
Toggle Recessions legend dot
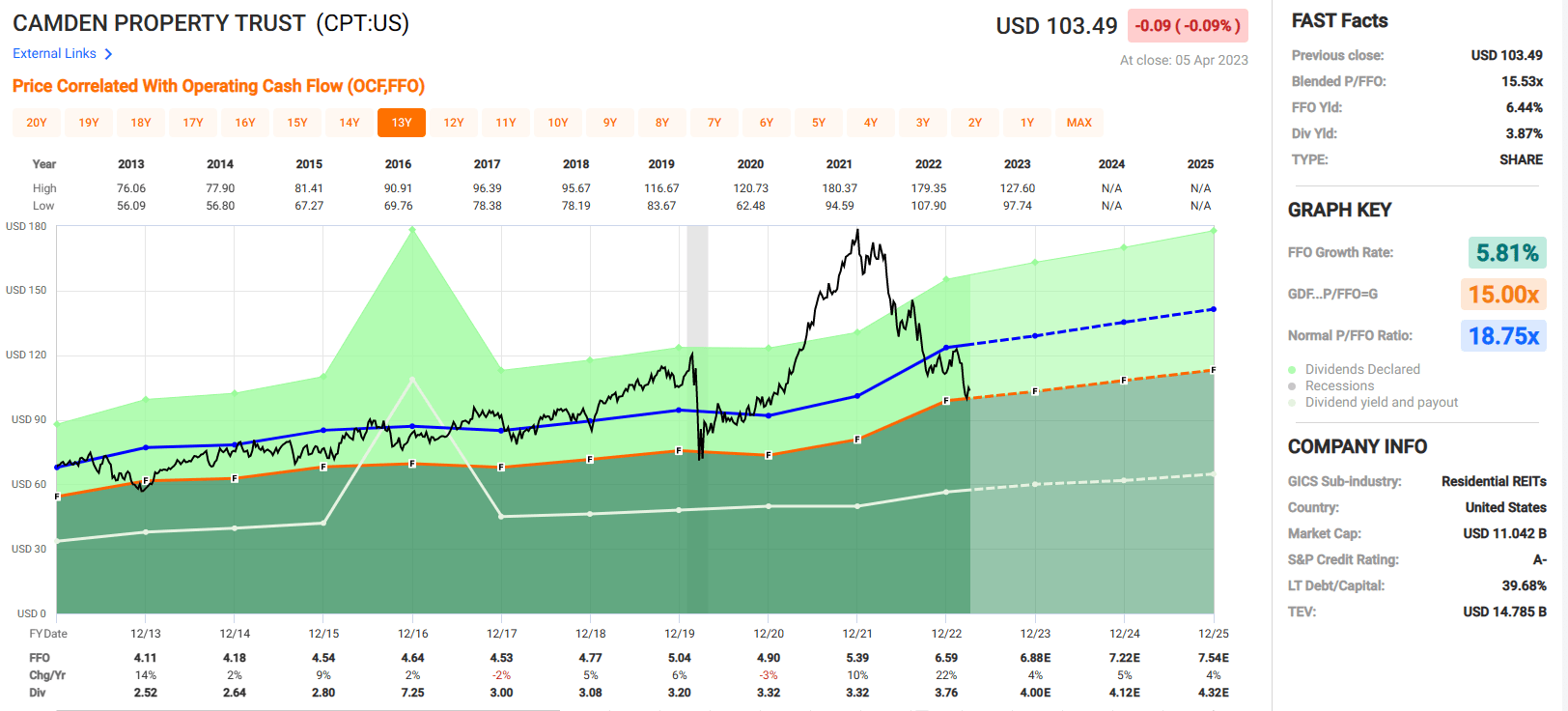pos(1292,386)
